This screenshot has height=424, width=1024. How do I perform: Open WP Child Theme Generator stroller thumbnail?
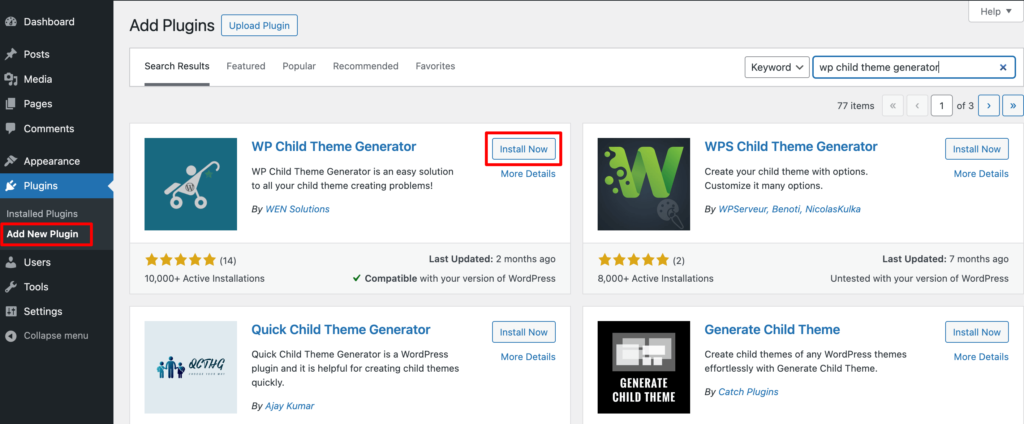pyautogui.click(x=191, y=184)
